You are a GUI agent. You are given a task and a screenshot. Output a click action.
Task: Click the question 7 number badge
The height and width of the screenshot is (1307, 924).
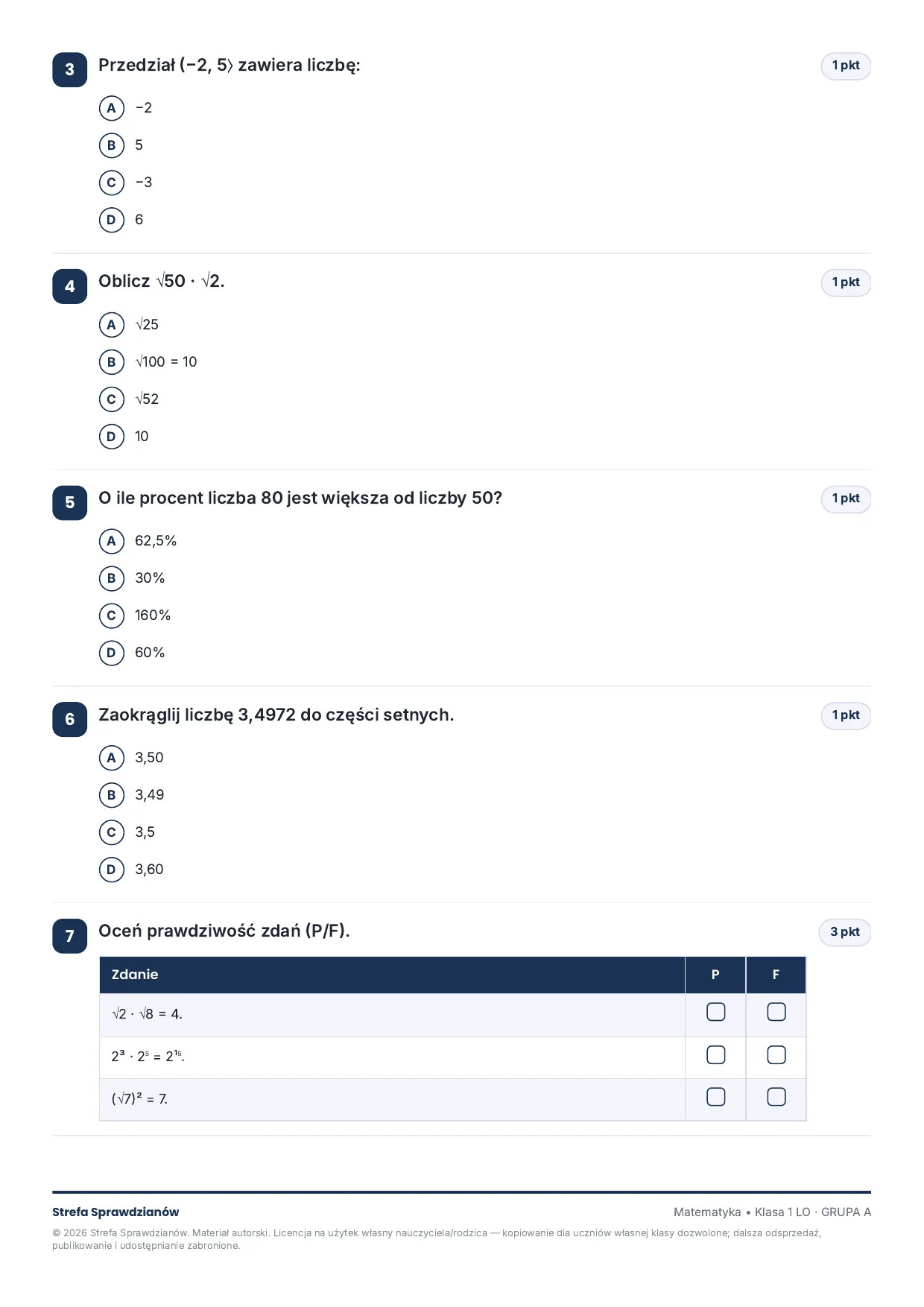click(70, 936)
